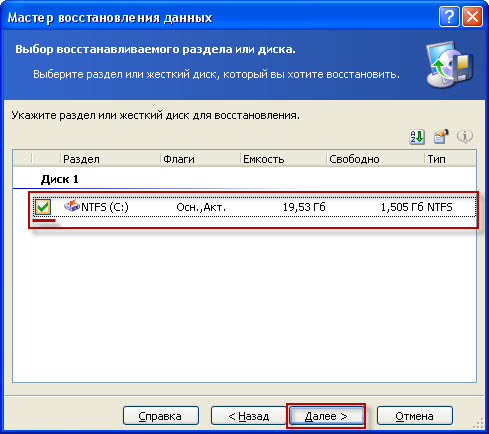Screen dimensions: 489x434
Task: Click the restore wizard header image
Action: click(x=450, y=65)
